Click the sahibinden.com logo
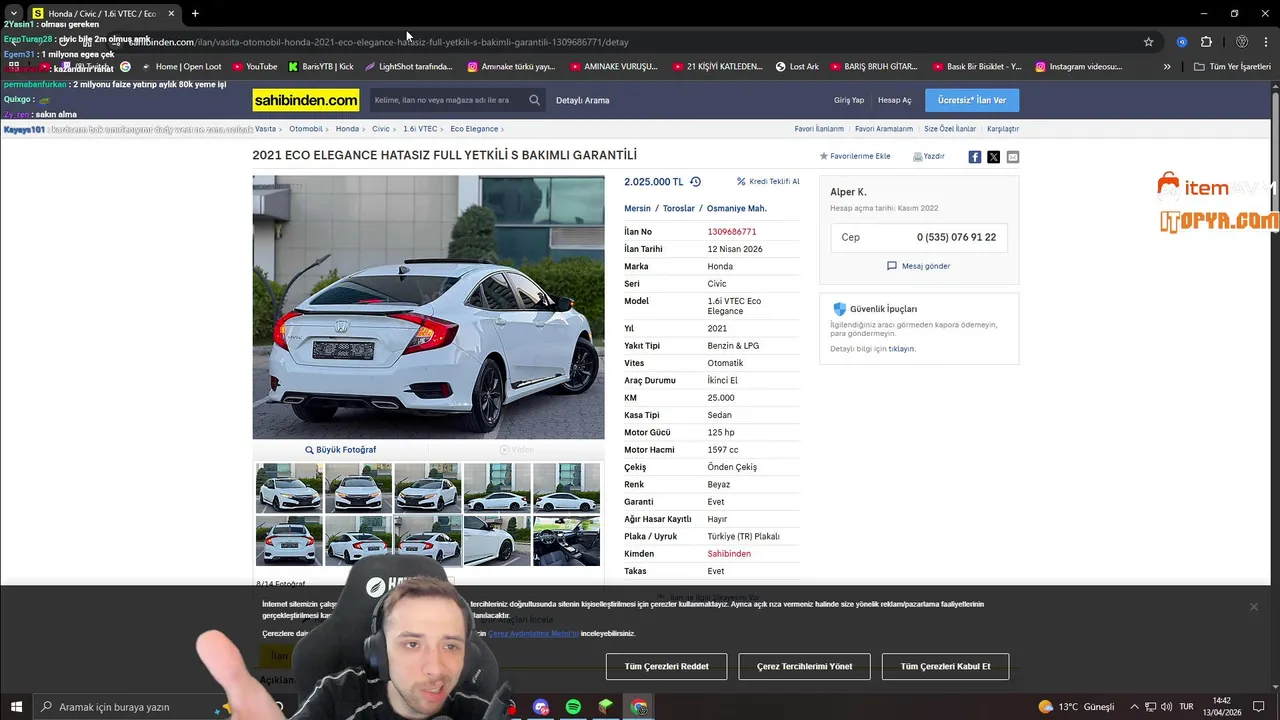The image size is (1280, 720). (306, 100)
